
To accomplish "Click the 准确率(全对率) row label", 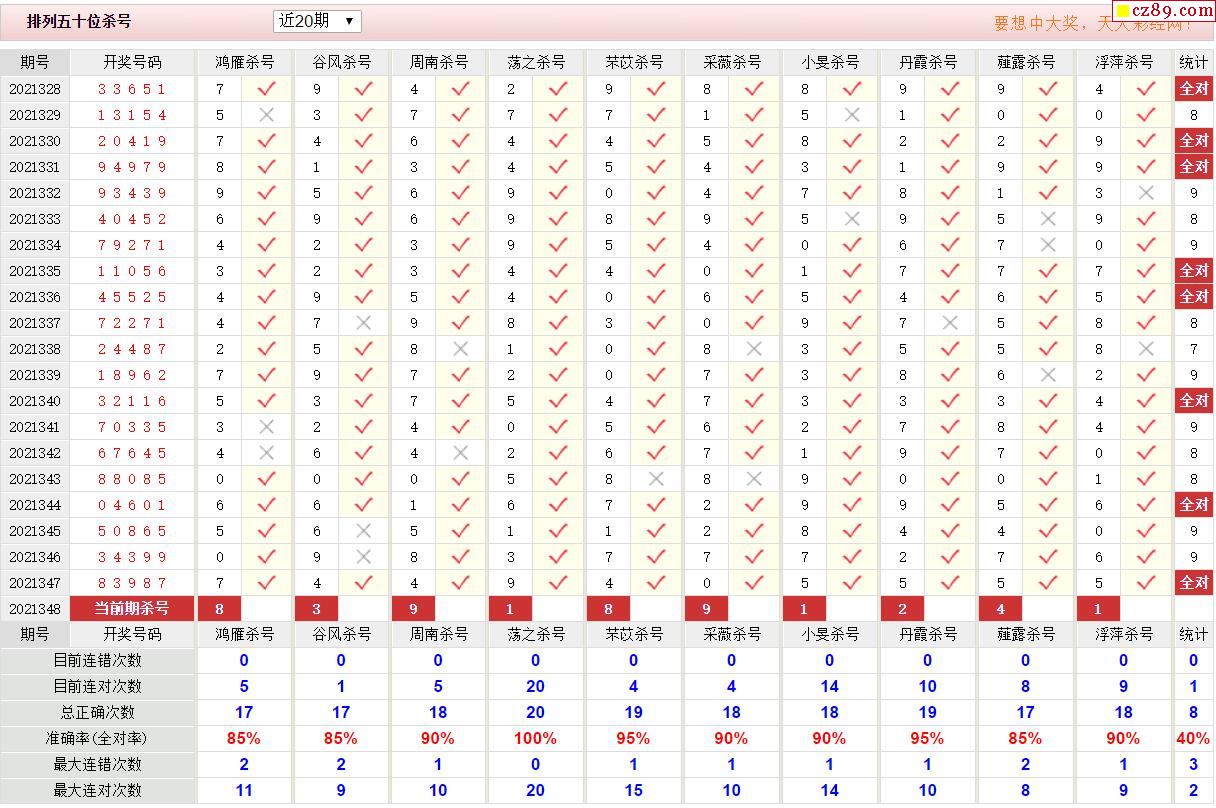I will click(x=98, y=739).
